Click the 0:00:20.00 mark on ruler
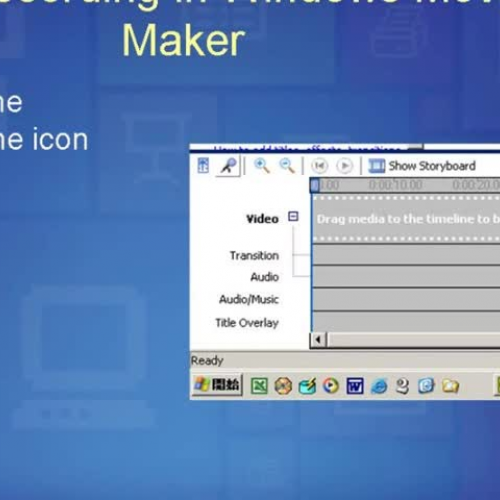Viewport: 500px width, 500px height. point(476,185)
